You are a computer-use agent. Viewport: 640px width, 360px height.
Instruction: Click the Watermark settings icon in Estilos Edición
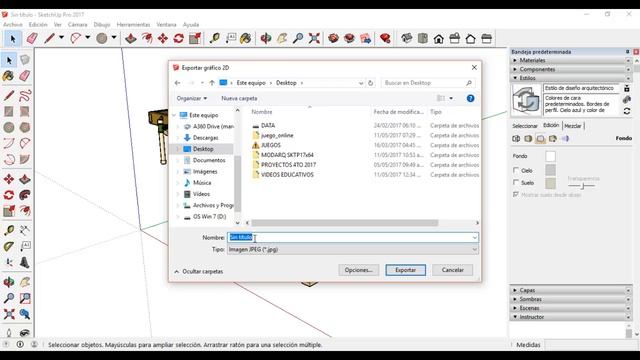[553, 139]
